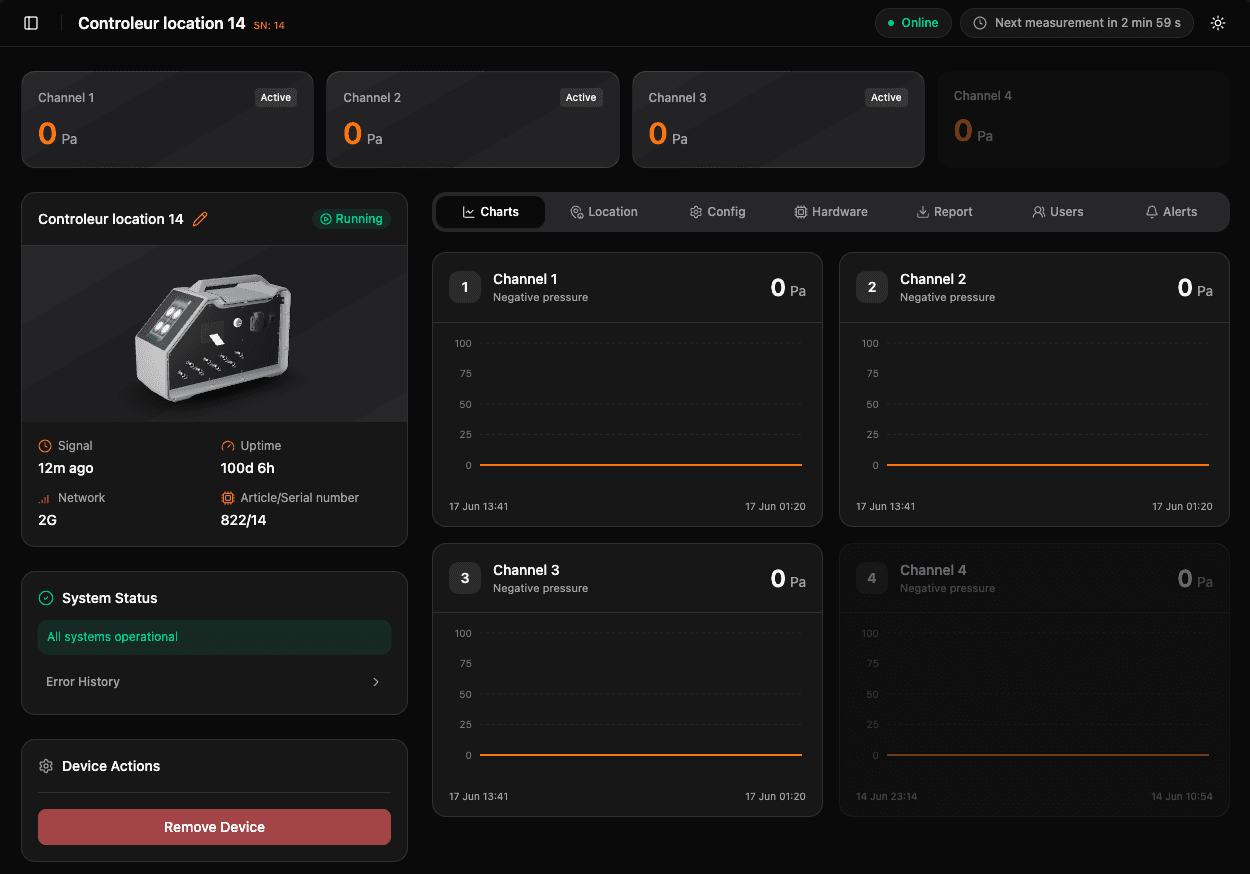This screenshot has width=1250, height=874.
Task: Click the Device Actions heading
Action: 111,766
